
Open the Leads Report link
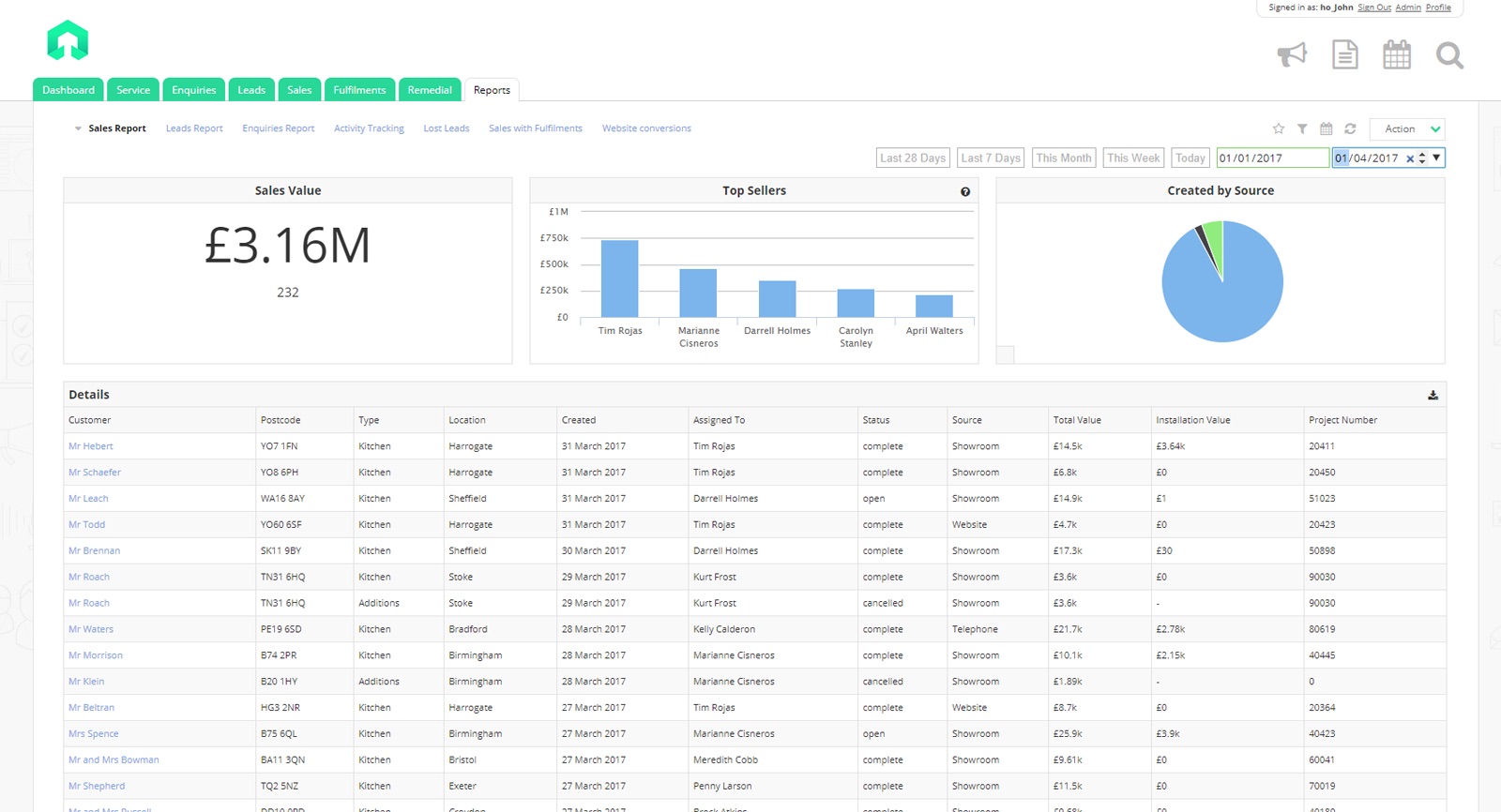(x=194, y=128)
